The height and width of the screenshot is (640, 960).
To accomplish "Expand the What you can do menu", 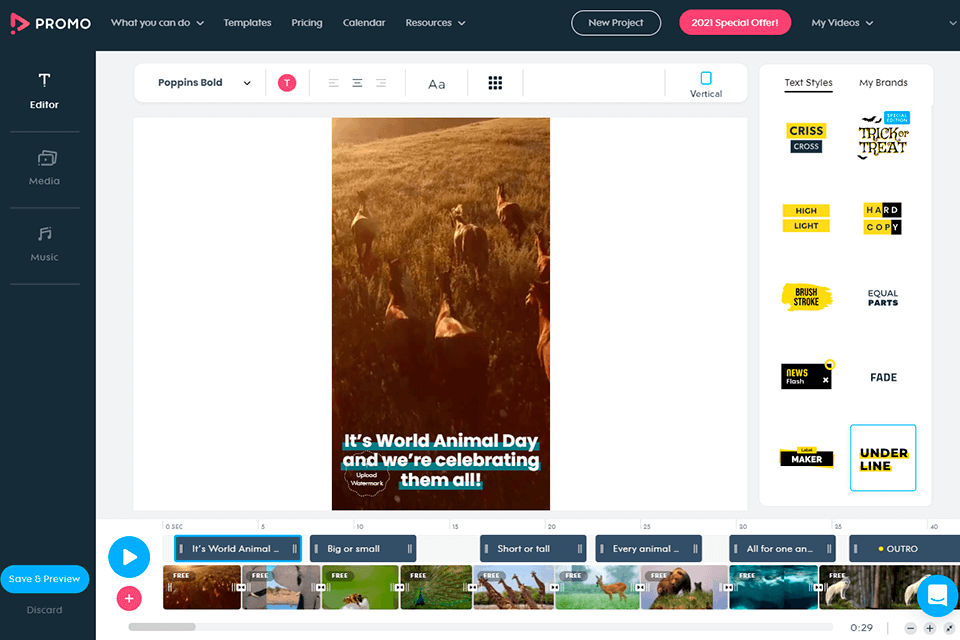I will click(x=157, y=23).
